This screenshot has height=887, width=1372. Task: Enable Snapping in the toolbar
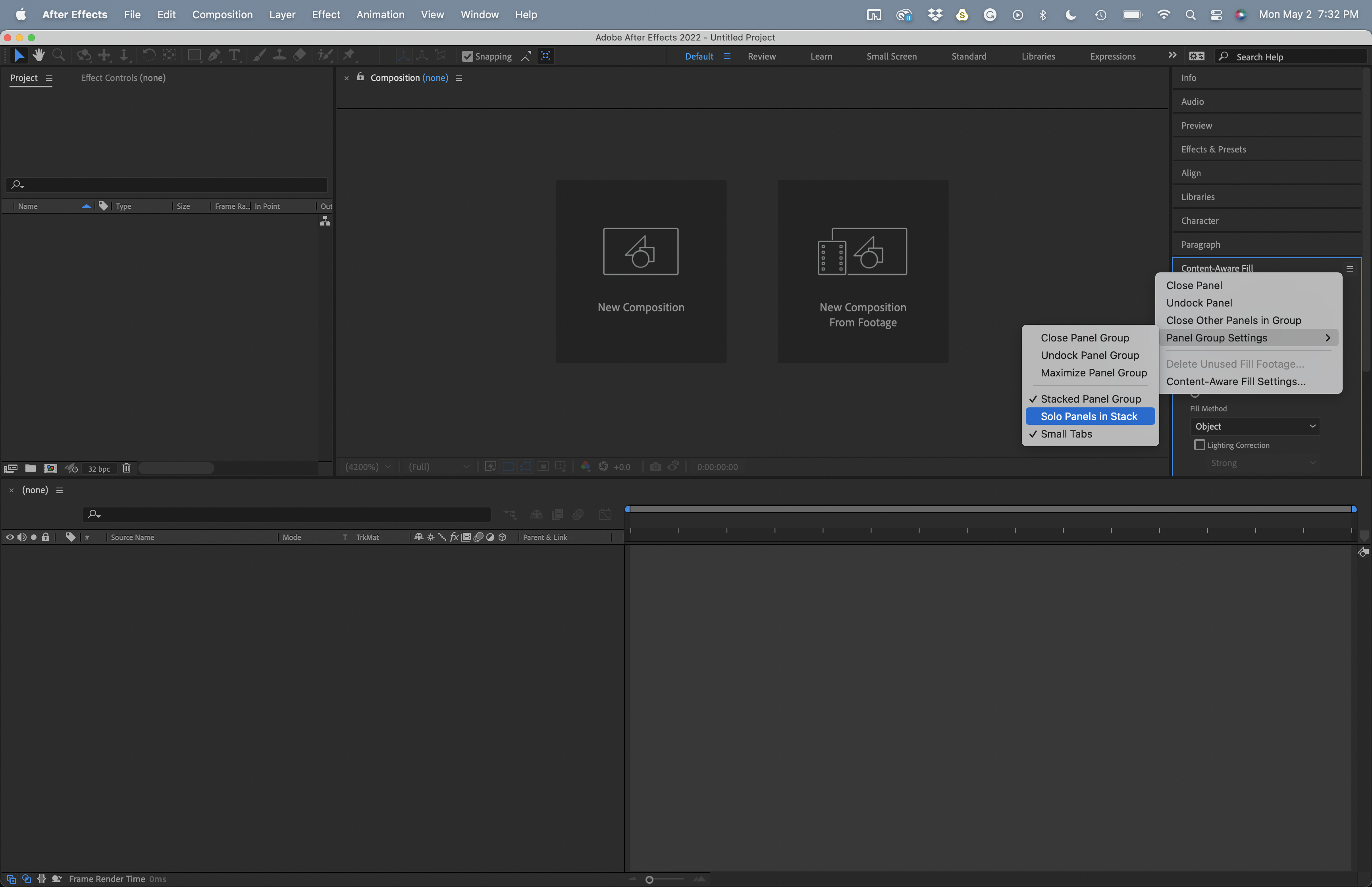pyautogui.click(x=467, y=56)
